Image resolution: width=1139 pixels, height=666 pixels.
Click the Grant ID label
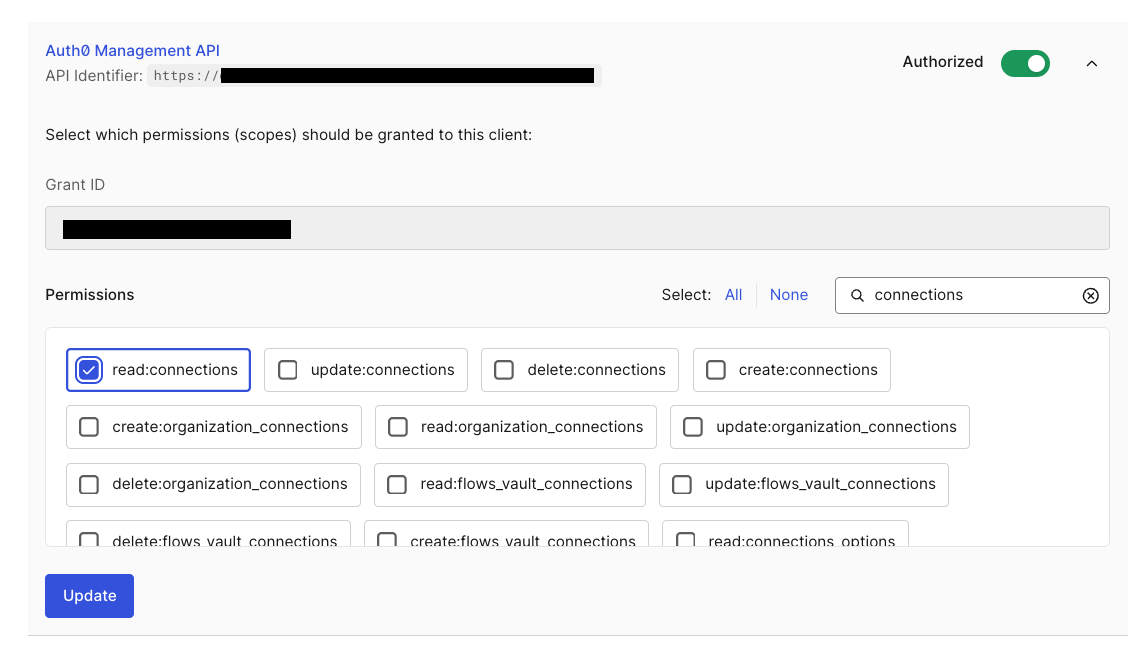[75, 185]
